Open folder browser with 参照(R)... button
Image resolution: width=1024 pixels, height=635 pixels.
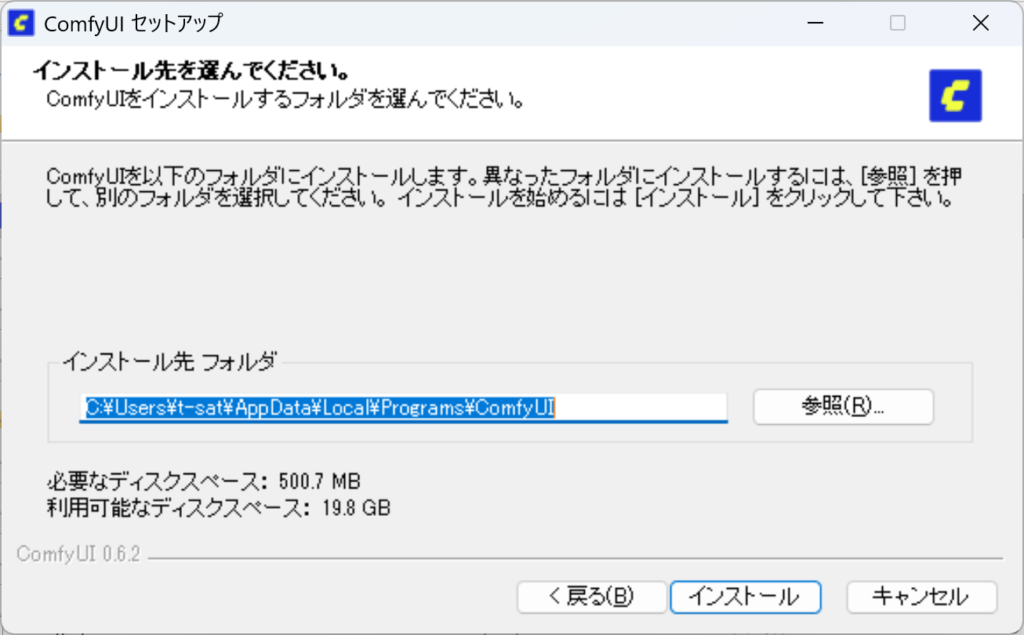pyautogui.click(x=842, y=407)
